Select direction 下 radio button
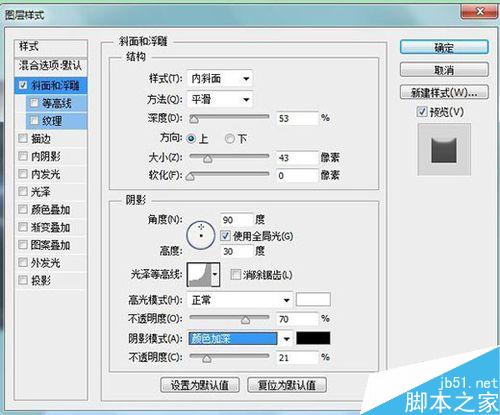Image resolution: width=500 pixels, height=415 pixels. click(x=230, y=139)
